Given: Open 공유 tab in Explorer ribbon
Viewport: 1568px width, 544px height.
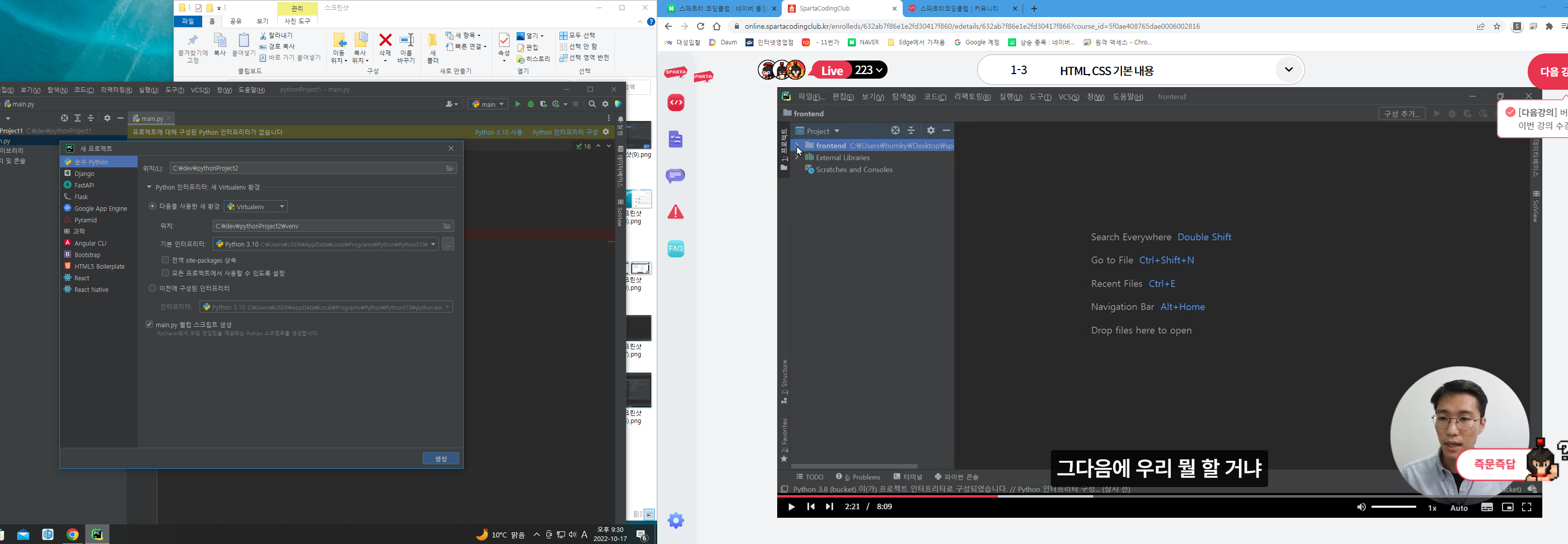Looking at the screenshot, I should coord(235,21).
